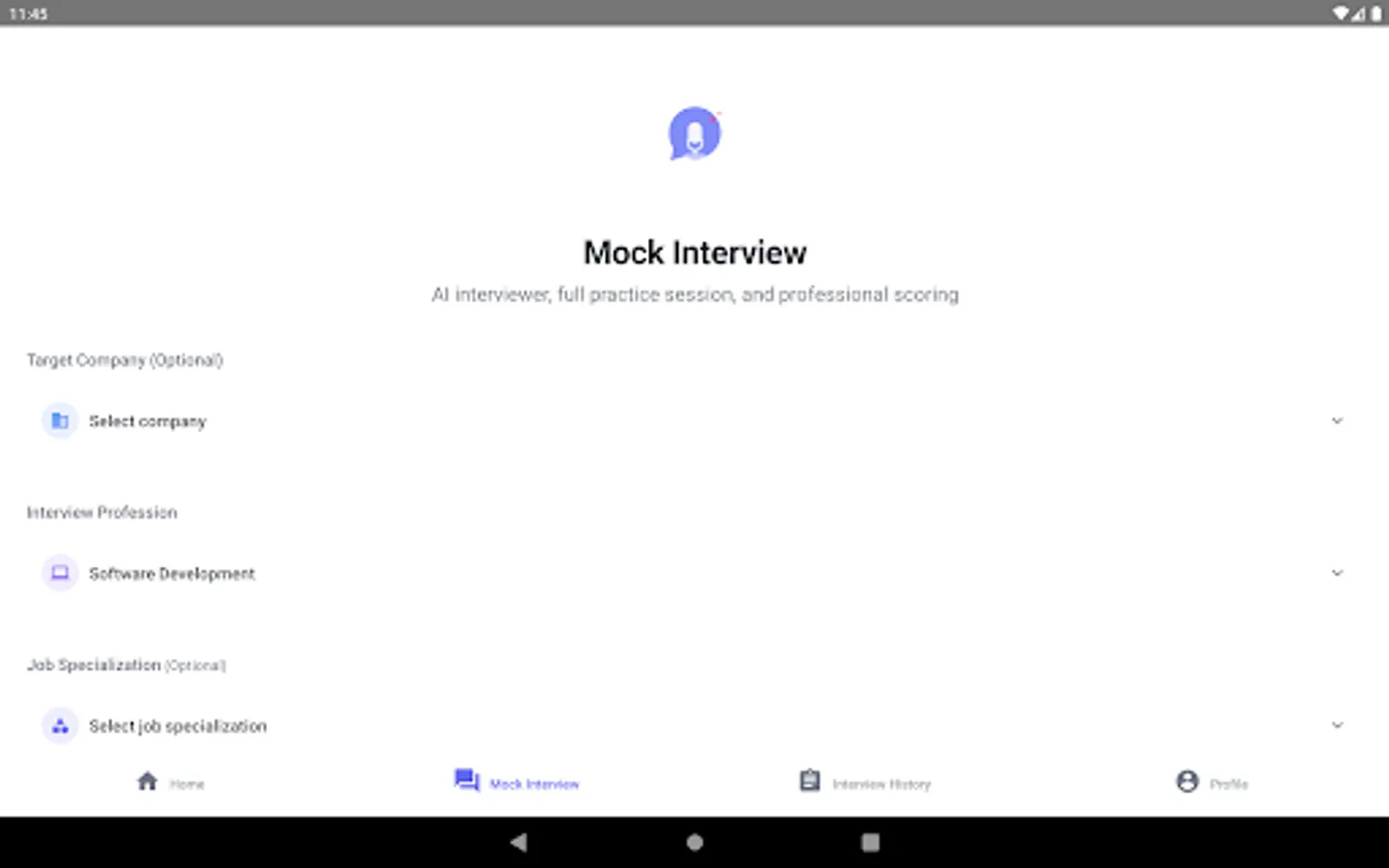Tap the Android back navigation button
This screenshot has width=1389, height=868.
click(519, 842)
